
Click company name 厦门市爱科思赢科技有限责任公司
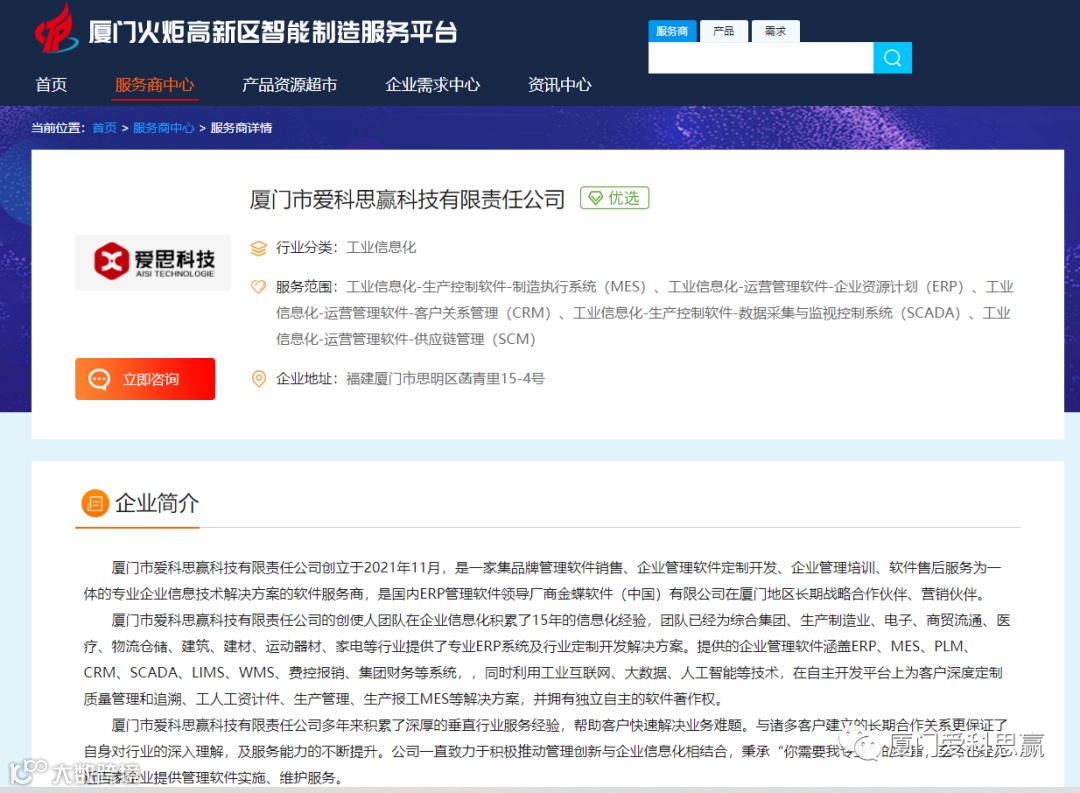click(x=407, y=199)
